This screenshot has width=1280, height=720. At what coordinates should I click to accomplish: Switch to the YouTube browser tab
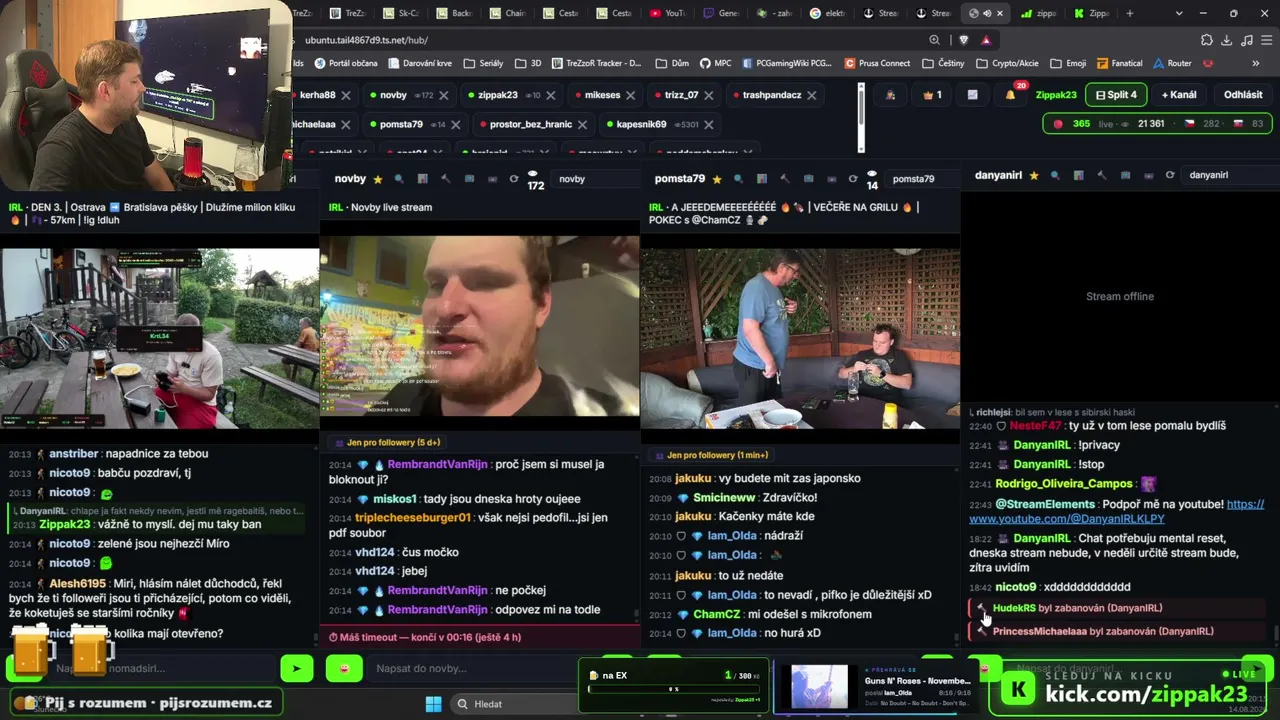[667, 13]
